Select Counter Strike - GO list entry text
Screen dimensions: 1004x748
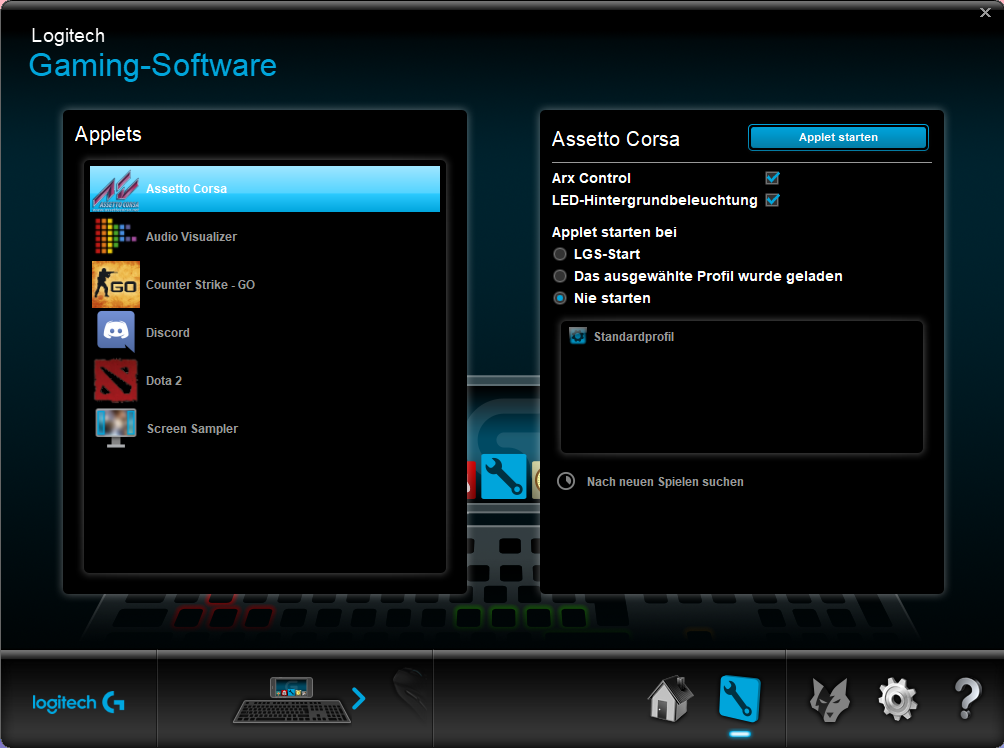pos(200,285)
